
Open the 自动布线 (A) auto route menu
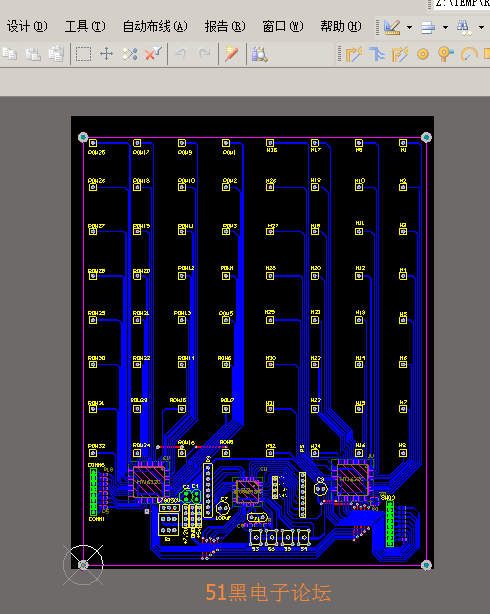point(155,26)
